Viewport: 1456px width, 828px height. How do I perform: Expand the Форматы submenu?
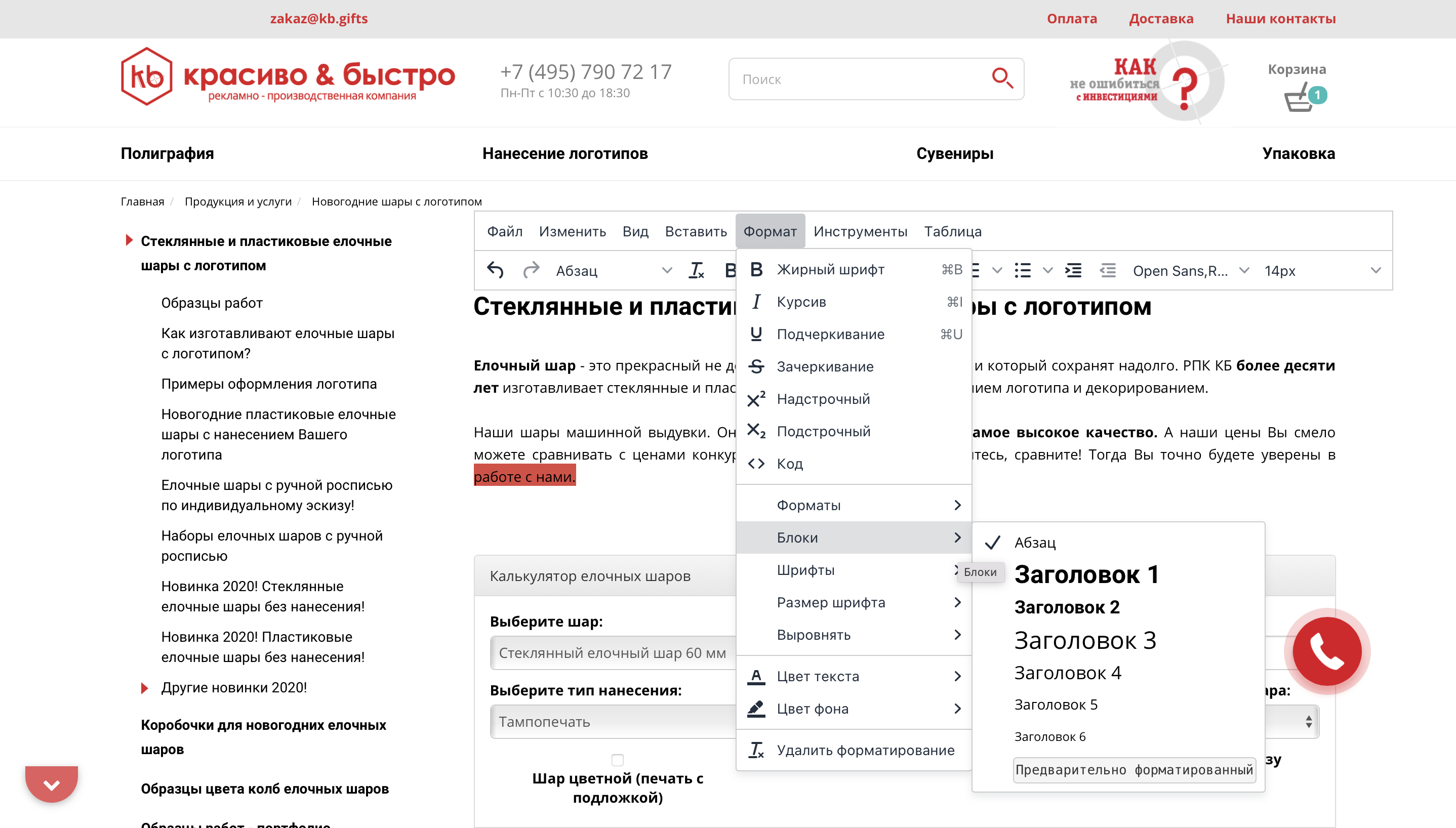pos(854,506)
